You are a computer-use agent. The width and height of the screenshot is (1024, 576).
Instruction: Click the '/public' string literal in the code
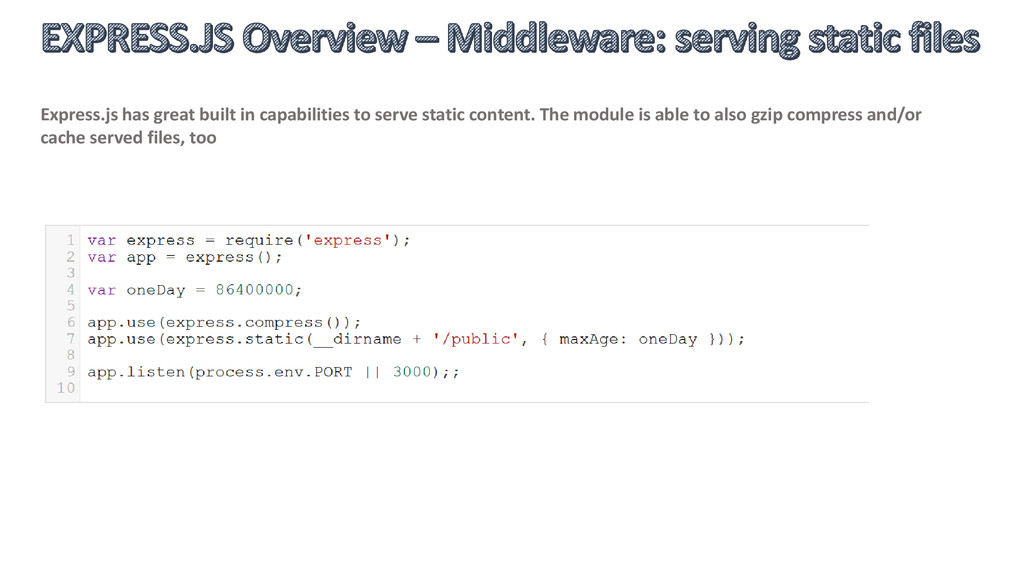[475, 339]
